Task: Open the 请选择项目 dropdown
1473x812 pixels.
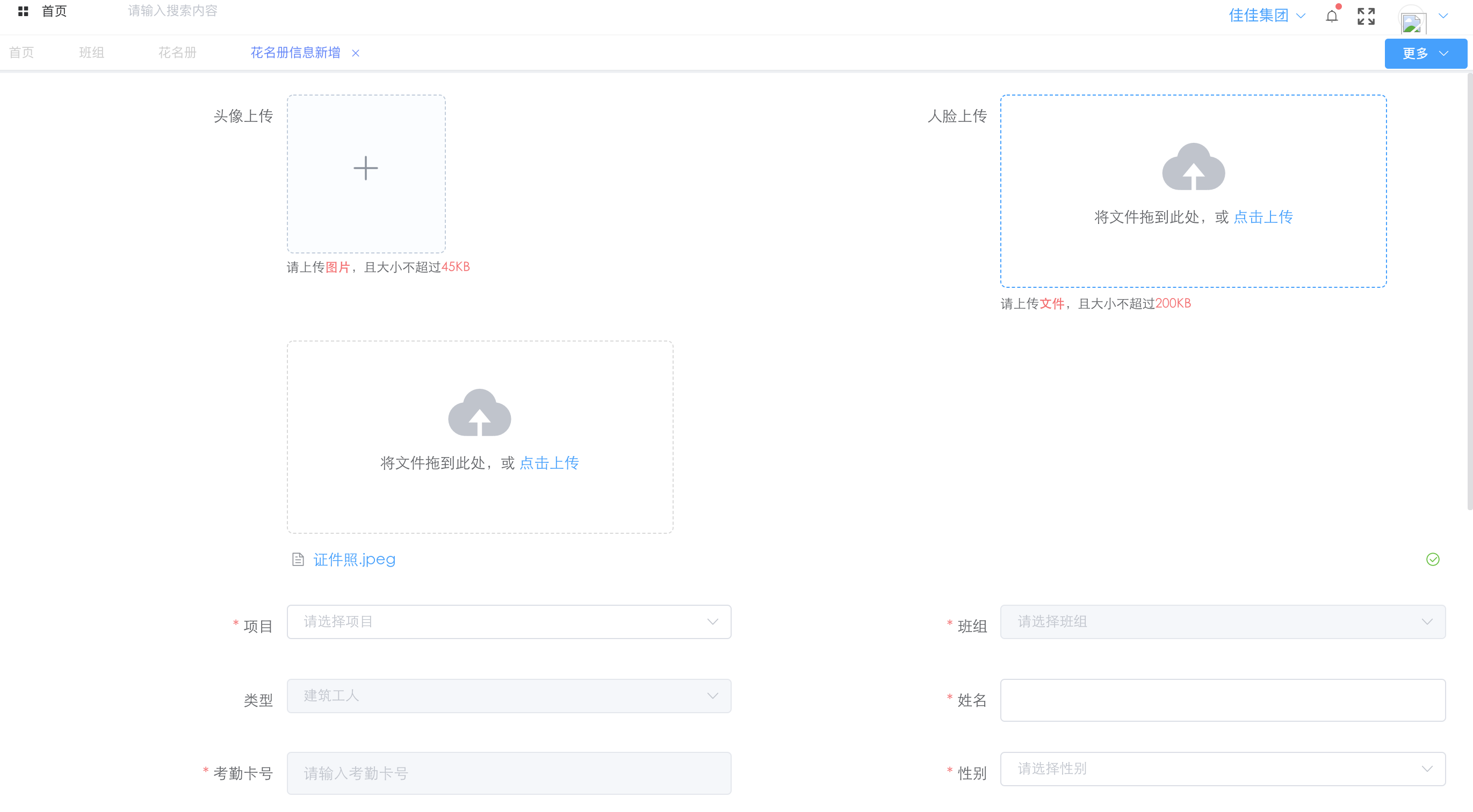Action: [x=509, y=621]
